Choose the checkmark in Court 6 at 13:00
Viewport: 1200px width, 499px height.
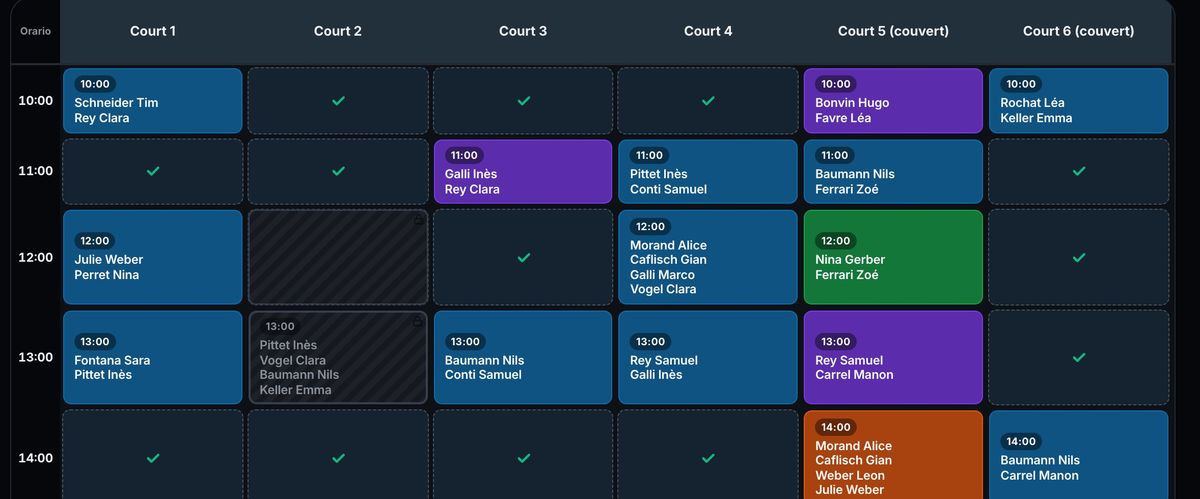1079,357
